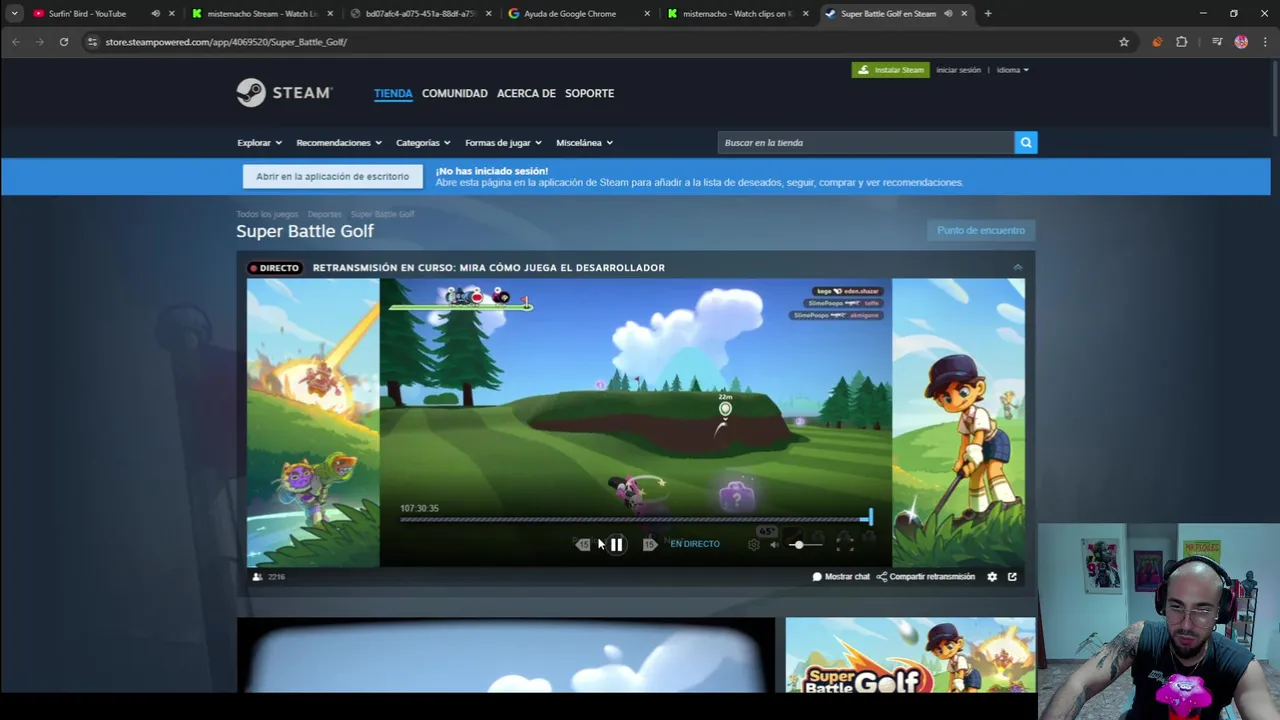Adjust the broadcast volume slider
Viewport: 1280px width, 720px height.
[804, 544]
